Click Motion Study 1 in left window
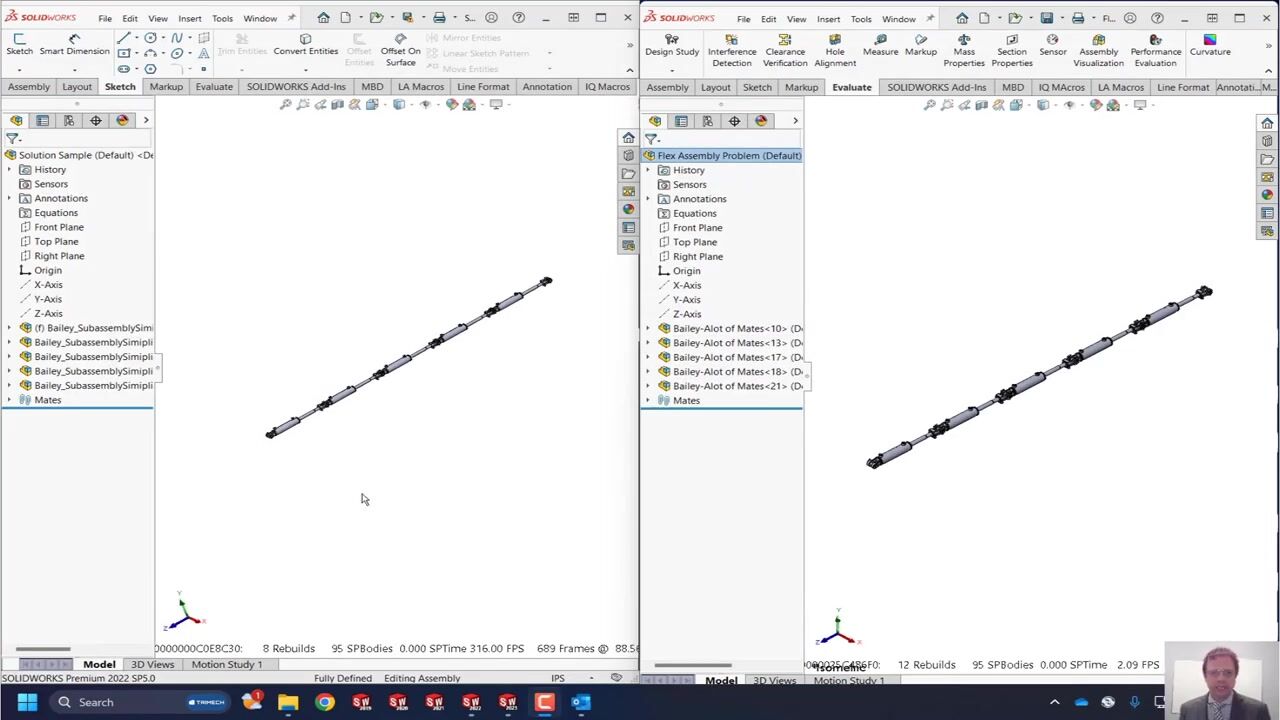The height and width of the screenshot is (720, 1280). pyautogui.click(x=227, y=664)
